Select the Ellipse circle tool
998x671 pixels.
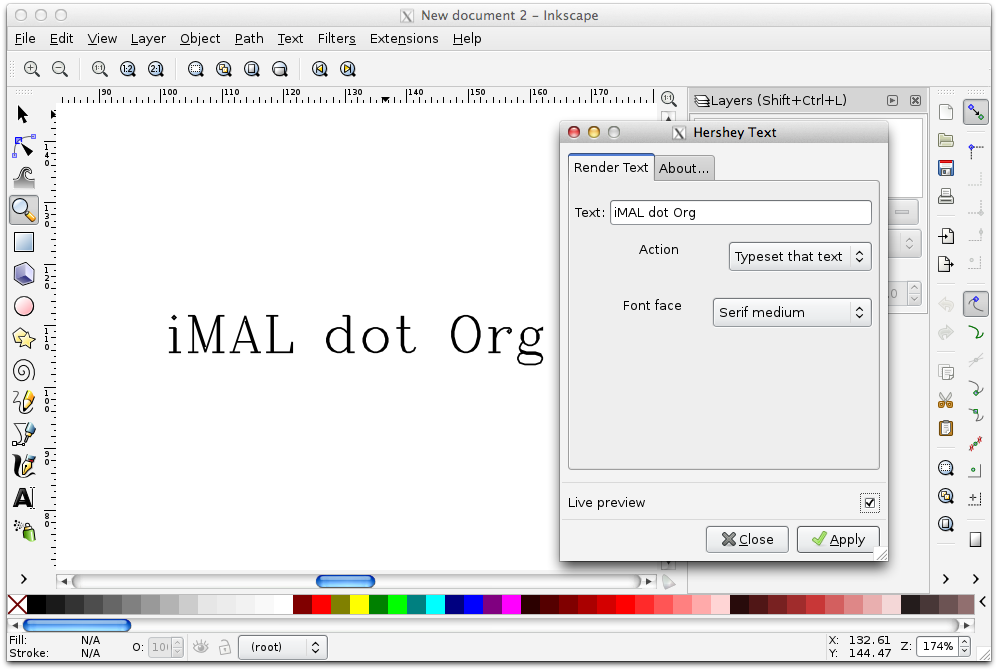(x=24, y=306)
